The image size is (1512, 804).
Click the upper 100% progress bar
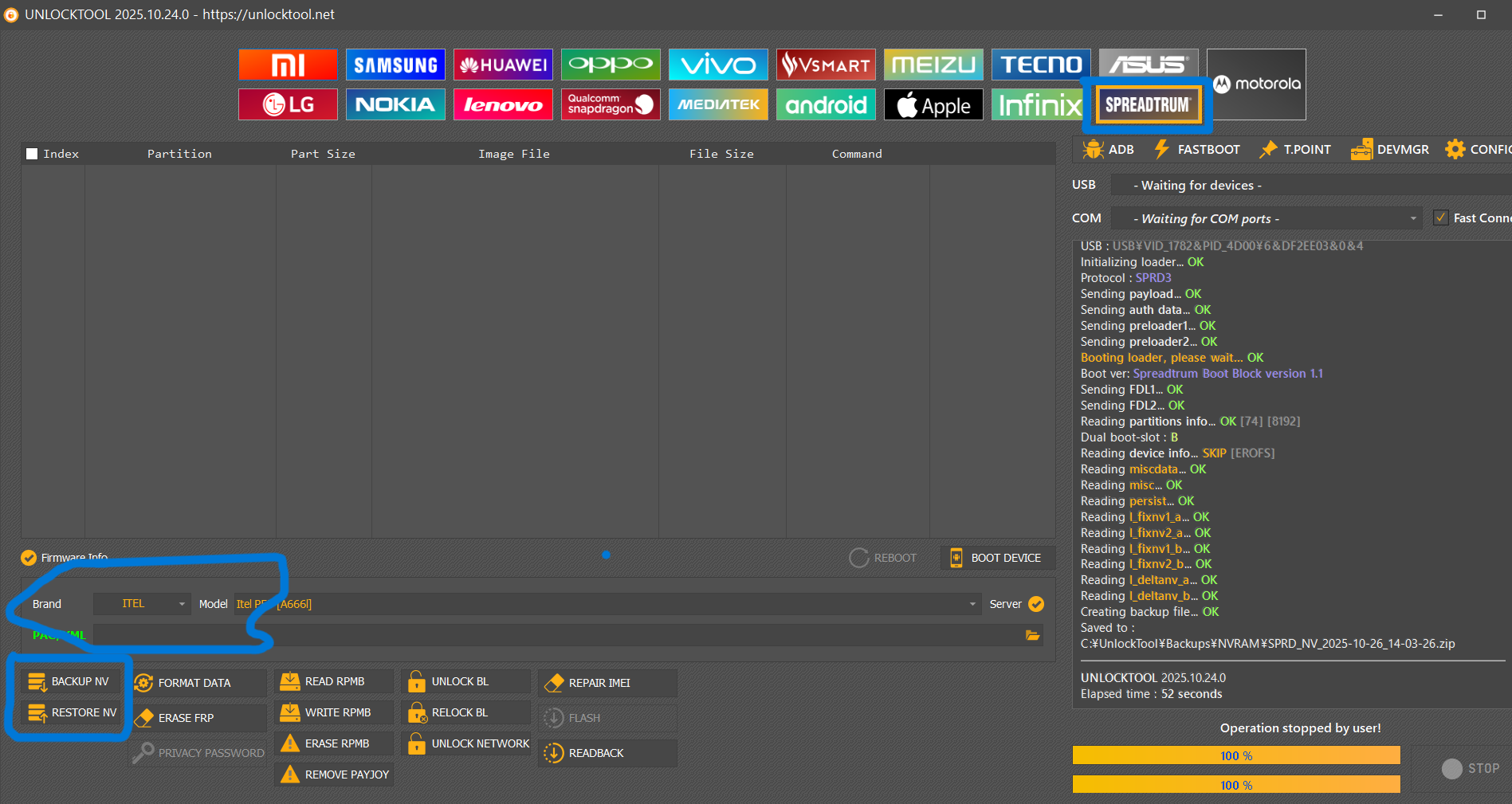(x=1235, y=755)
